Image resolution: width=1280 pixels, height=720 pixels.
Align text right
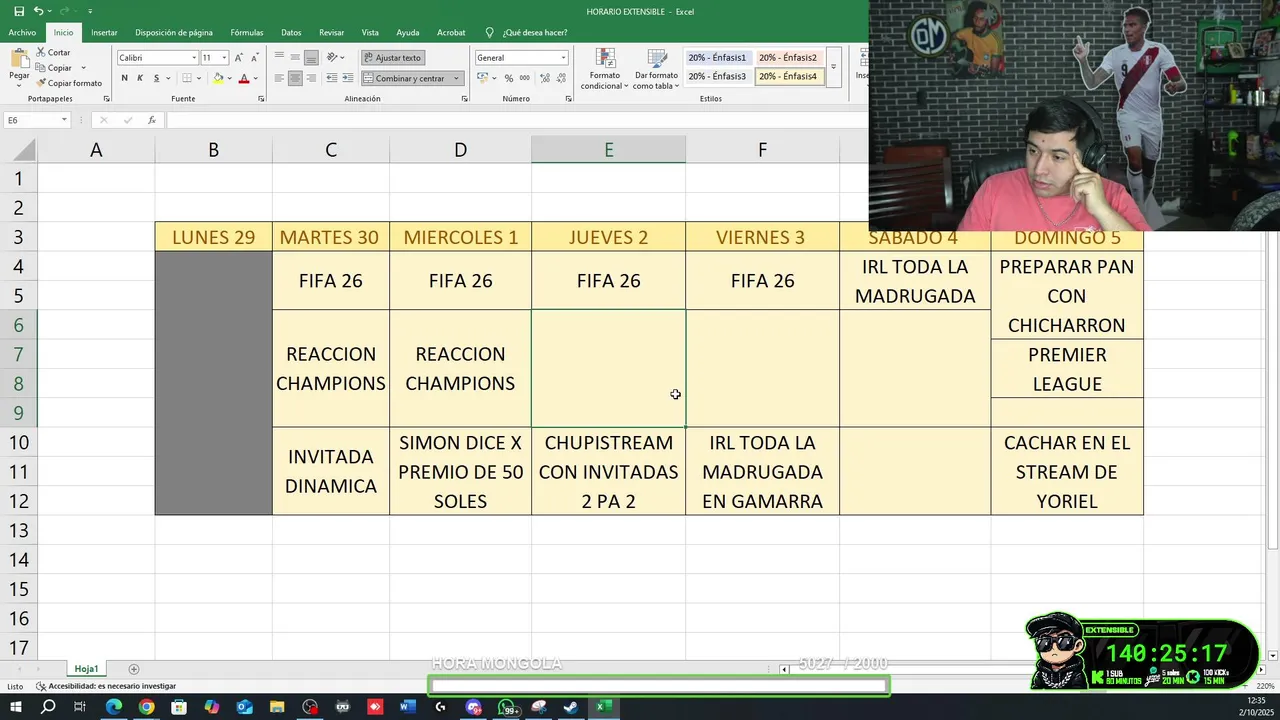(x=311, y=78)
